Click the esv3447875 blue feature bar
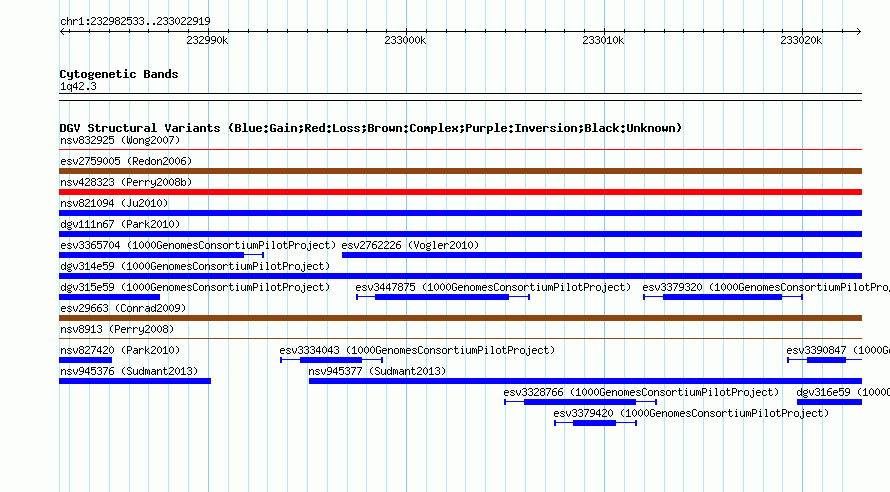890x492 pixels. pos(442,297)
